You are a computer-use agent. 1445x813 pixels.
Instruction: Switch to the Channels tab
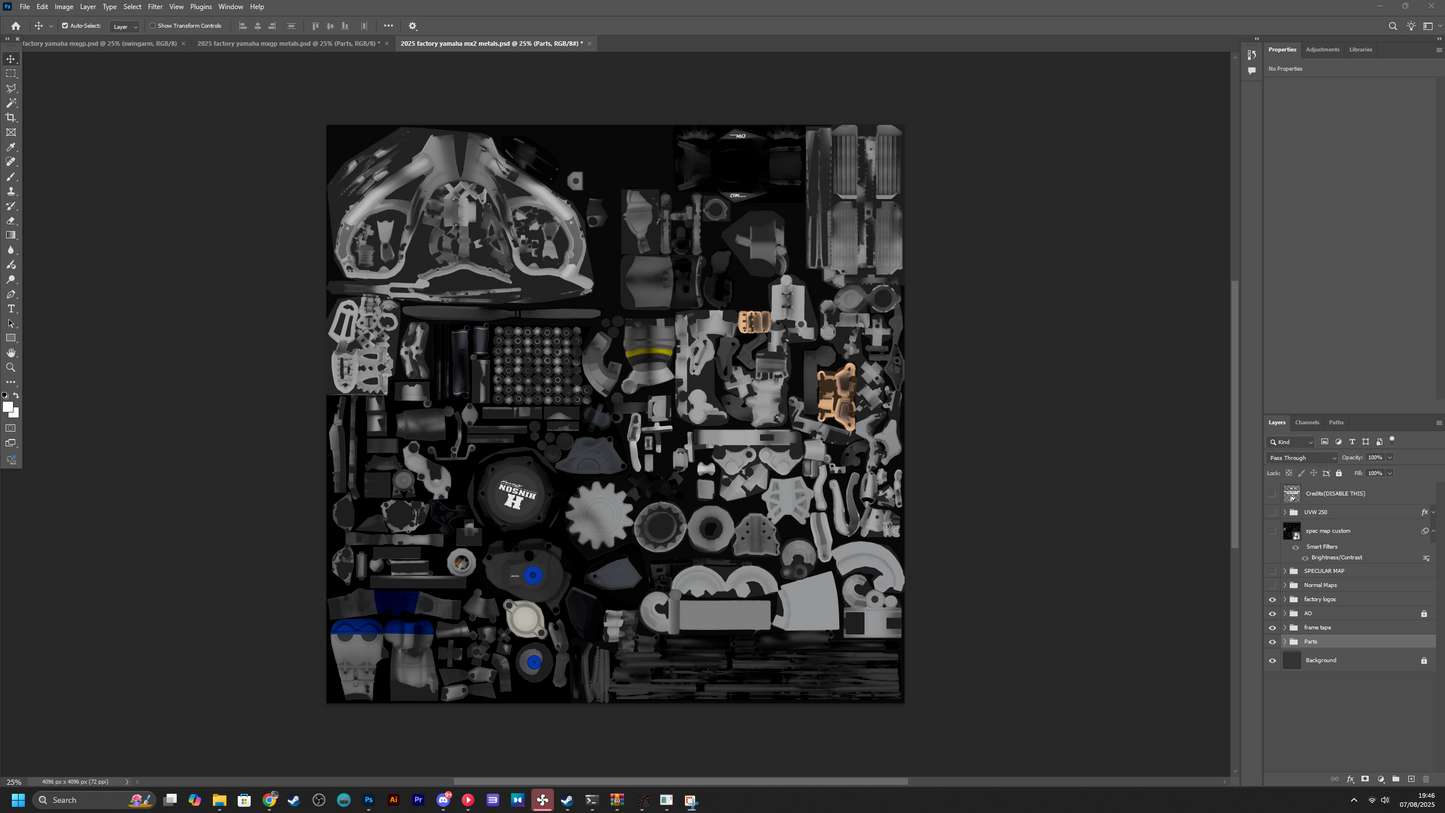[1307, 422]
